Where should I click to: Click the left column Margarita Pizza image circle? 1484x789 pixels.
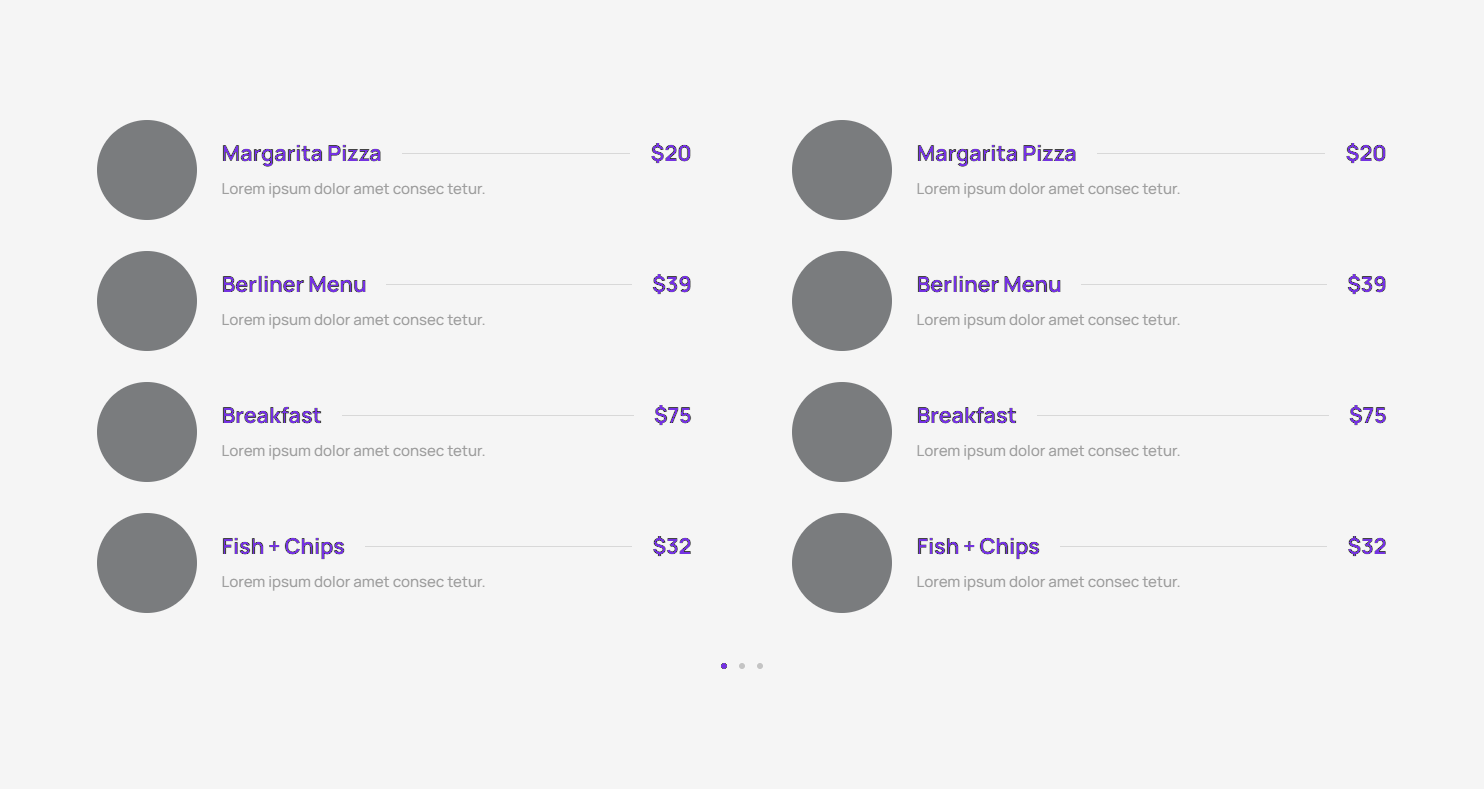[x=147, y=170]
